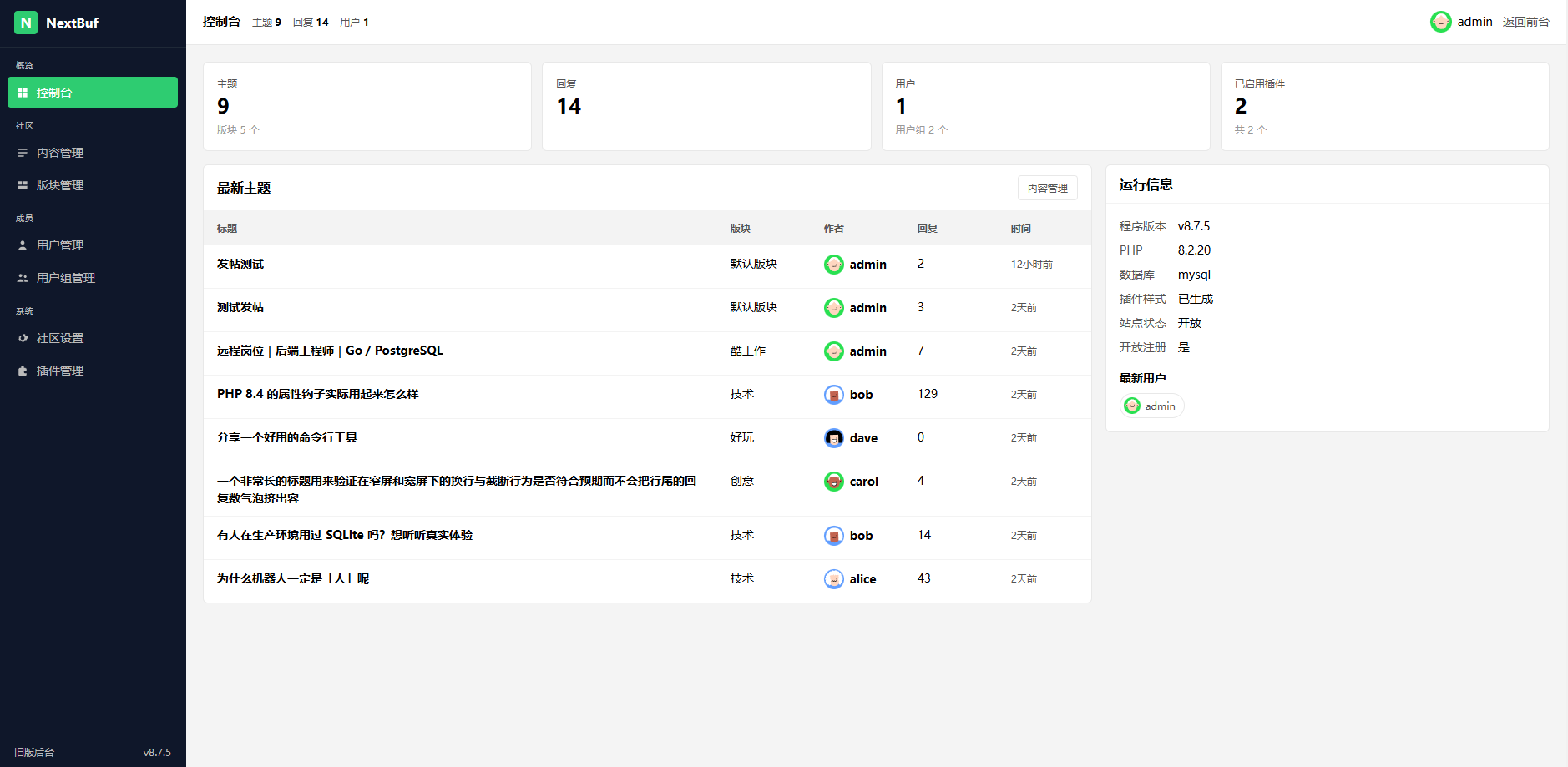
Task: Click the 数据库 value mysql
Action: (x=1194, y=275)
